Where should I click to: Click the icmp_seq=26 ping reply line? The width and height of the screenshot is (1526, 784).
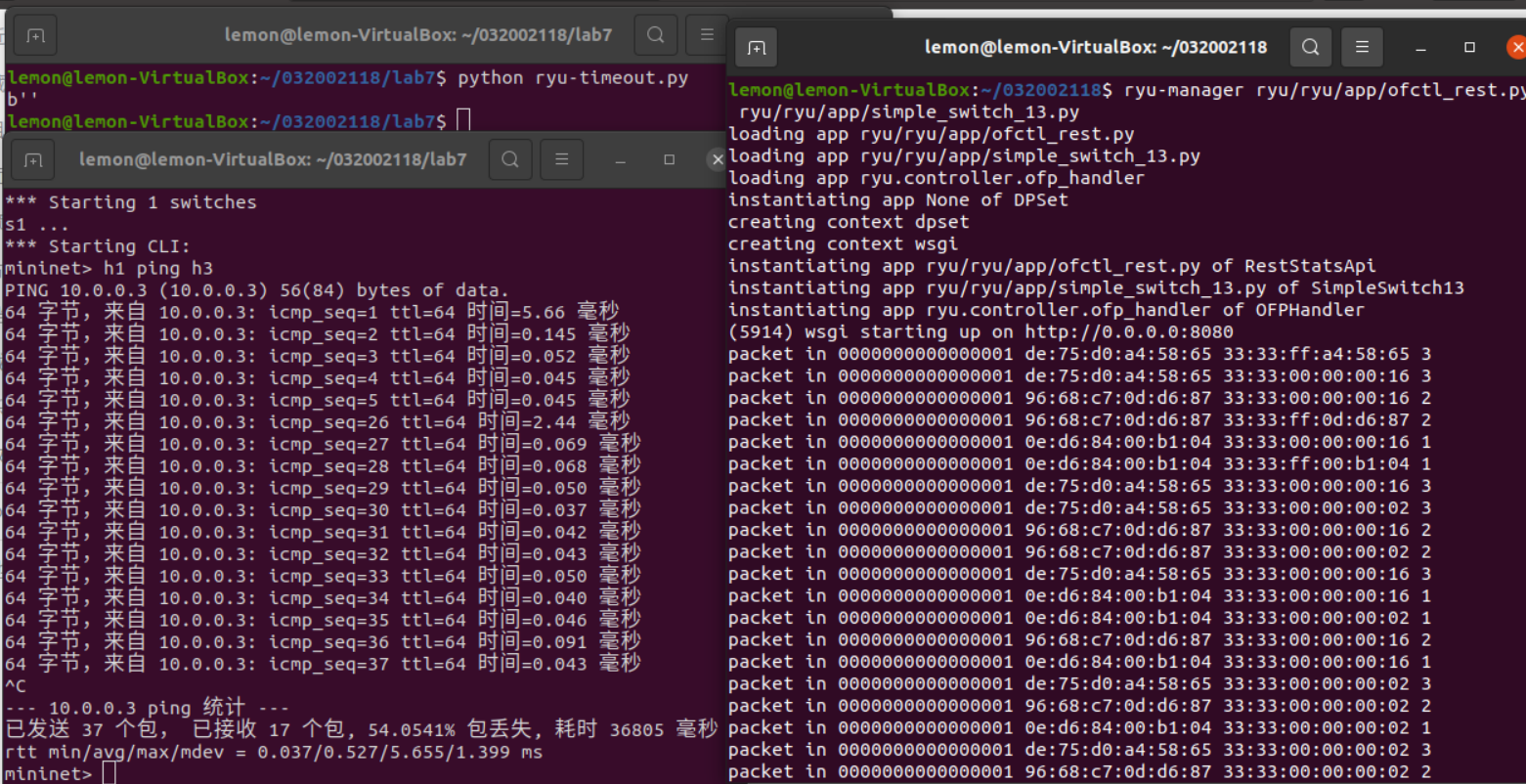coord(318,422)
